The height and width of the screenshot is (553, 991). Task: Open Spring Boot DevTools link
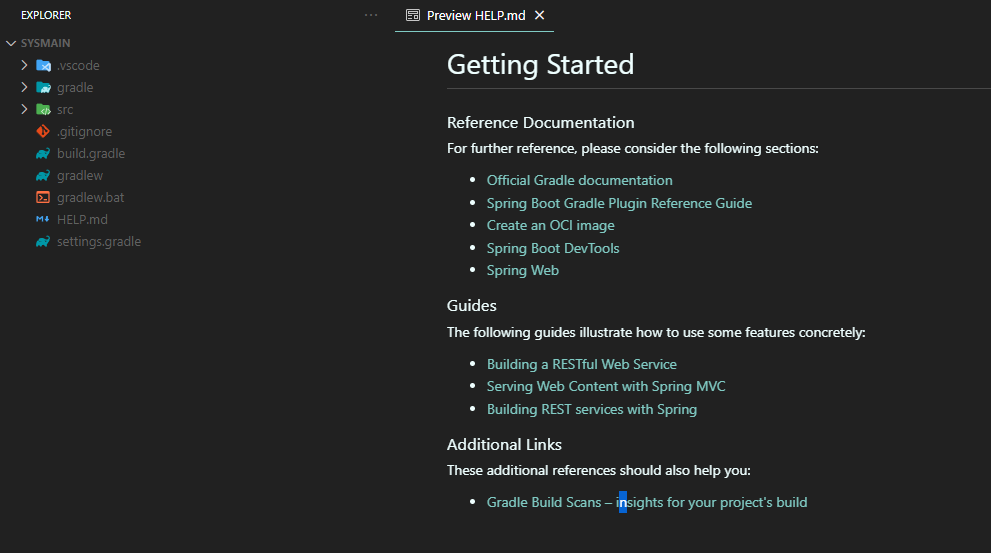tap(553, 248)
